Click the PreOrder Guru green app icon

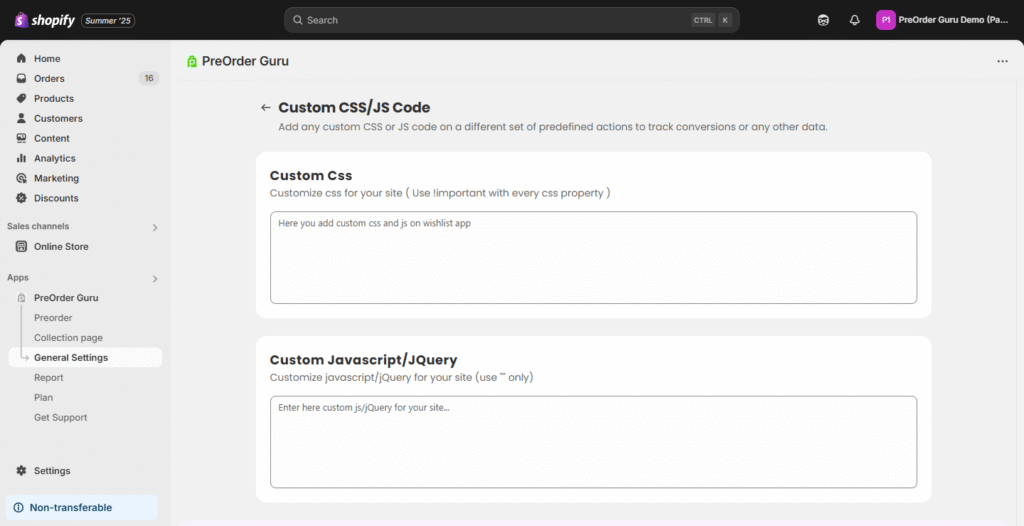pos(192,61)
